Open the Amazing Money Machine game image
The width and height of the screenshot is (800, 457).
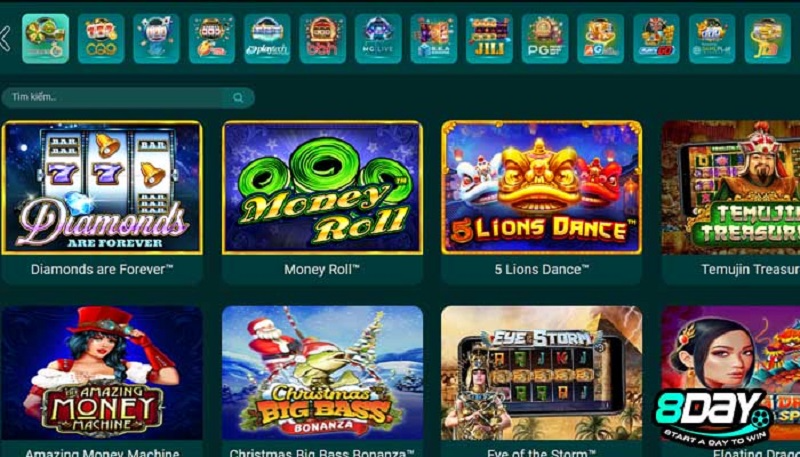pyautogui.click(x=102, y=373)
